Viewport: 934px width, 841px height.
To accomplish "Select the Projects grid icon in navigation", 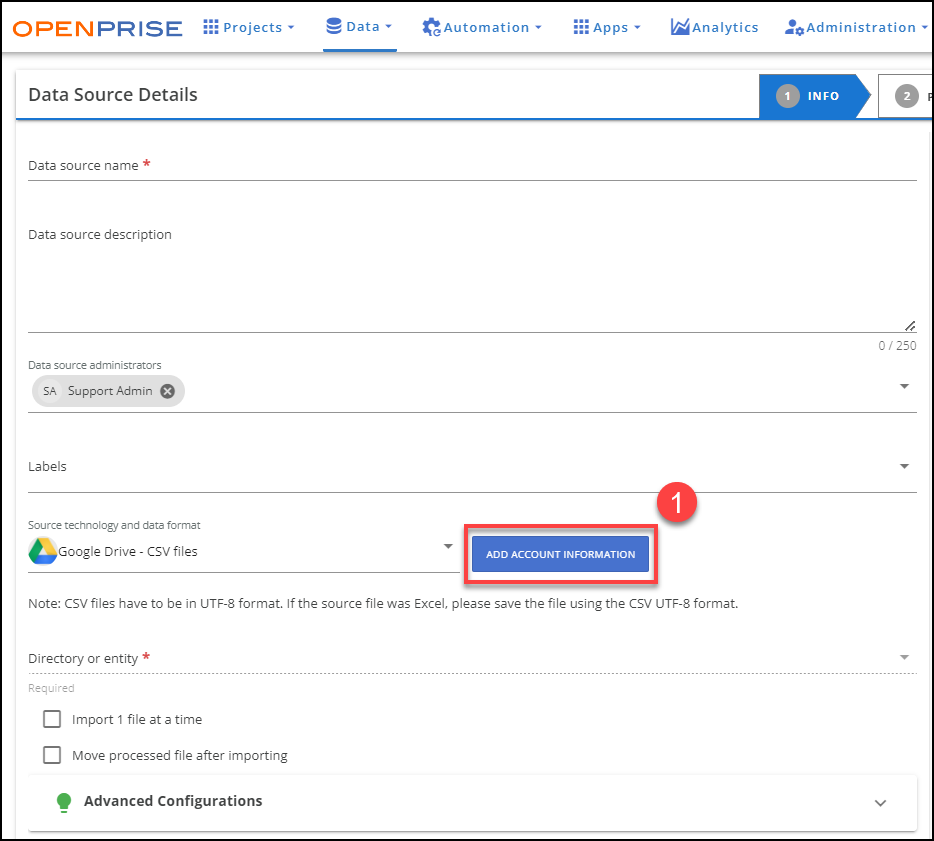I will coord(211,27).
